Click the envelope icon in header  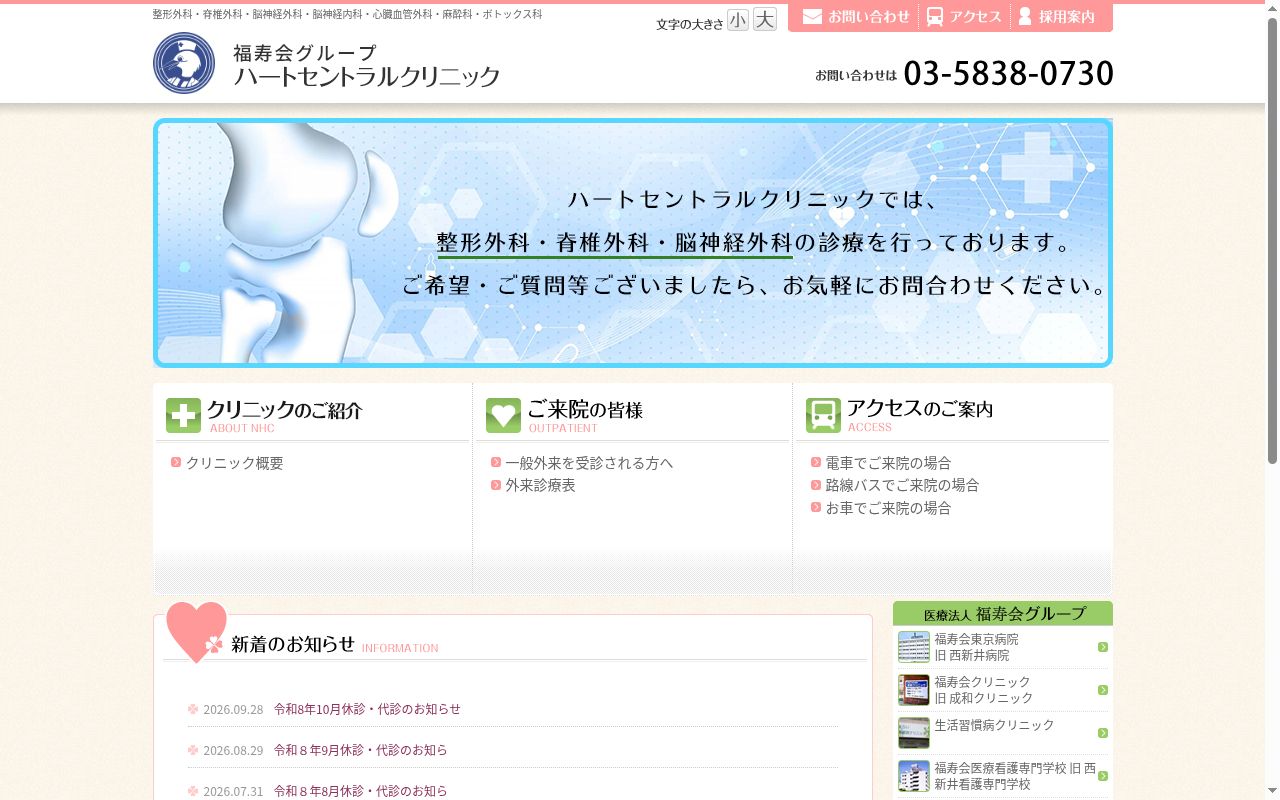pyautogui.click(x=812, y=17)
